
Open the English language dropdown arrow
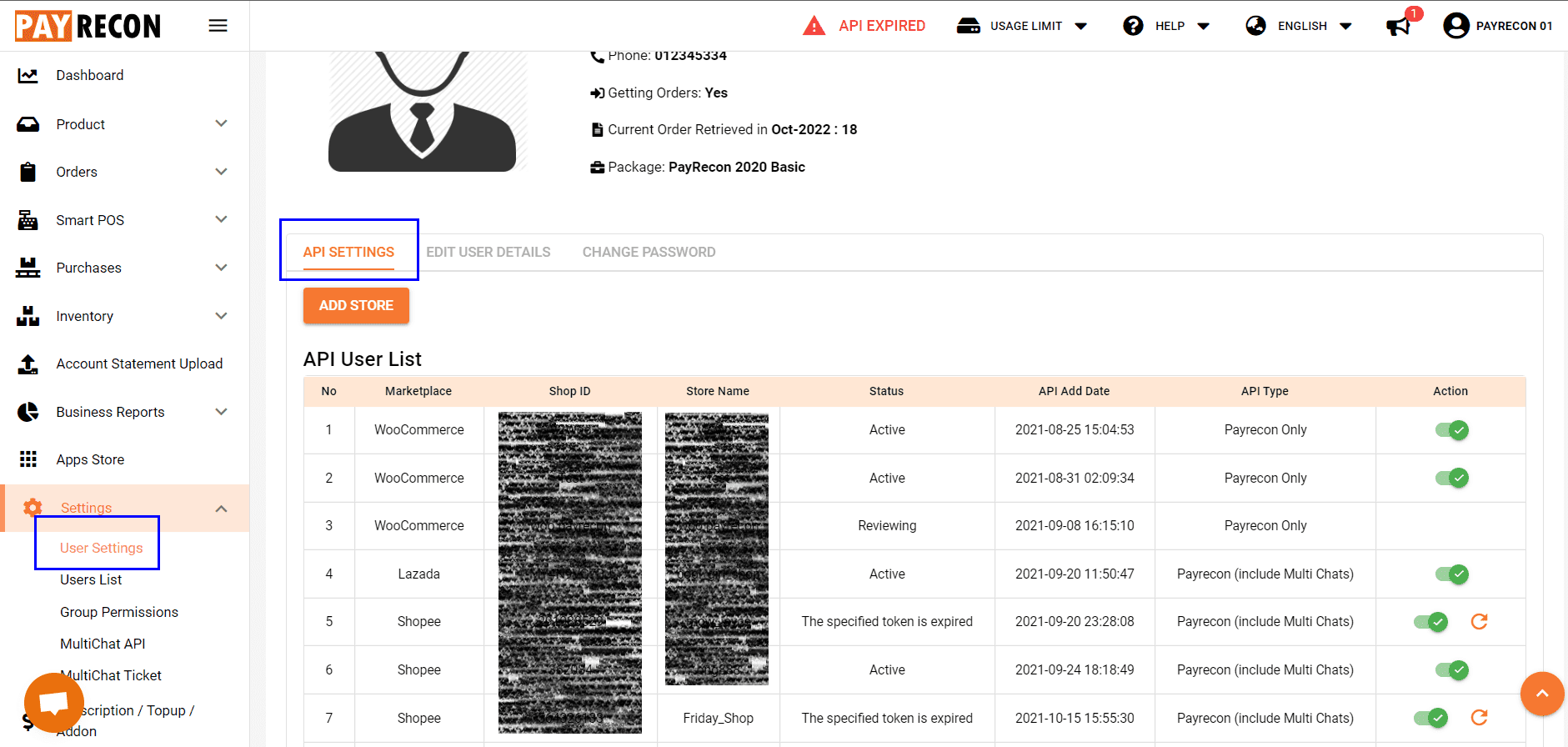pyautogui.click(x=1345, y=26)
